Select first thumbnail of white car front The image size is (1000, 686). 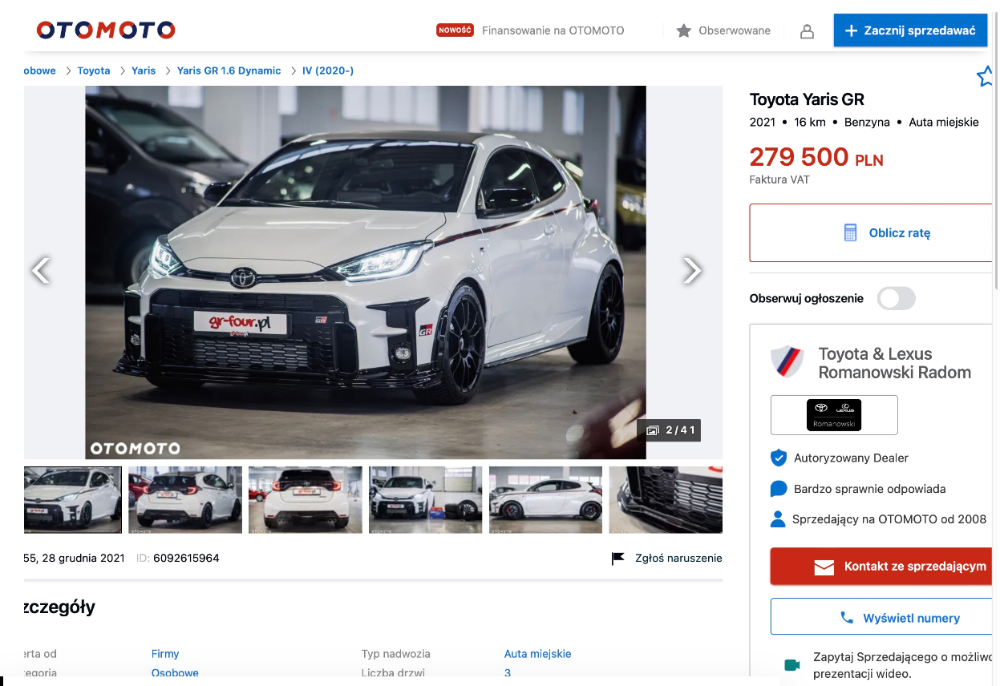click(x=73, y=499)
